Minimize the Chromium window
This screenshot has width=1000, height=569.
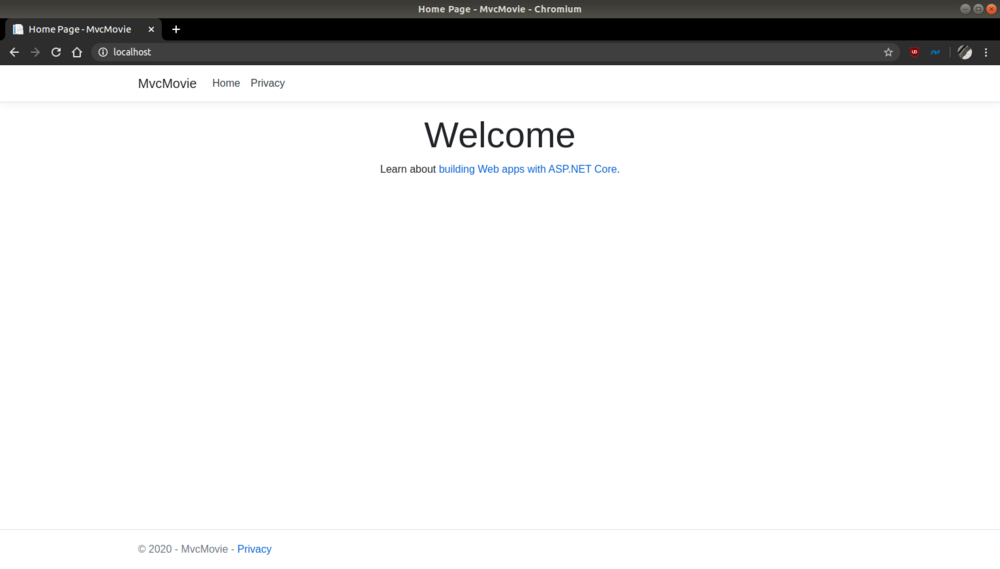(x=965, y=9)
